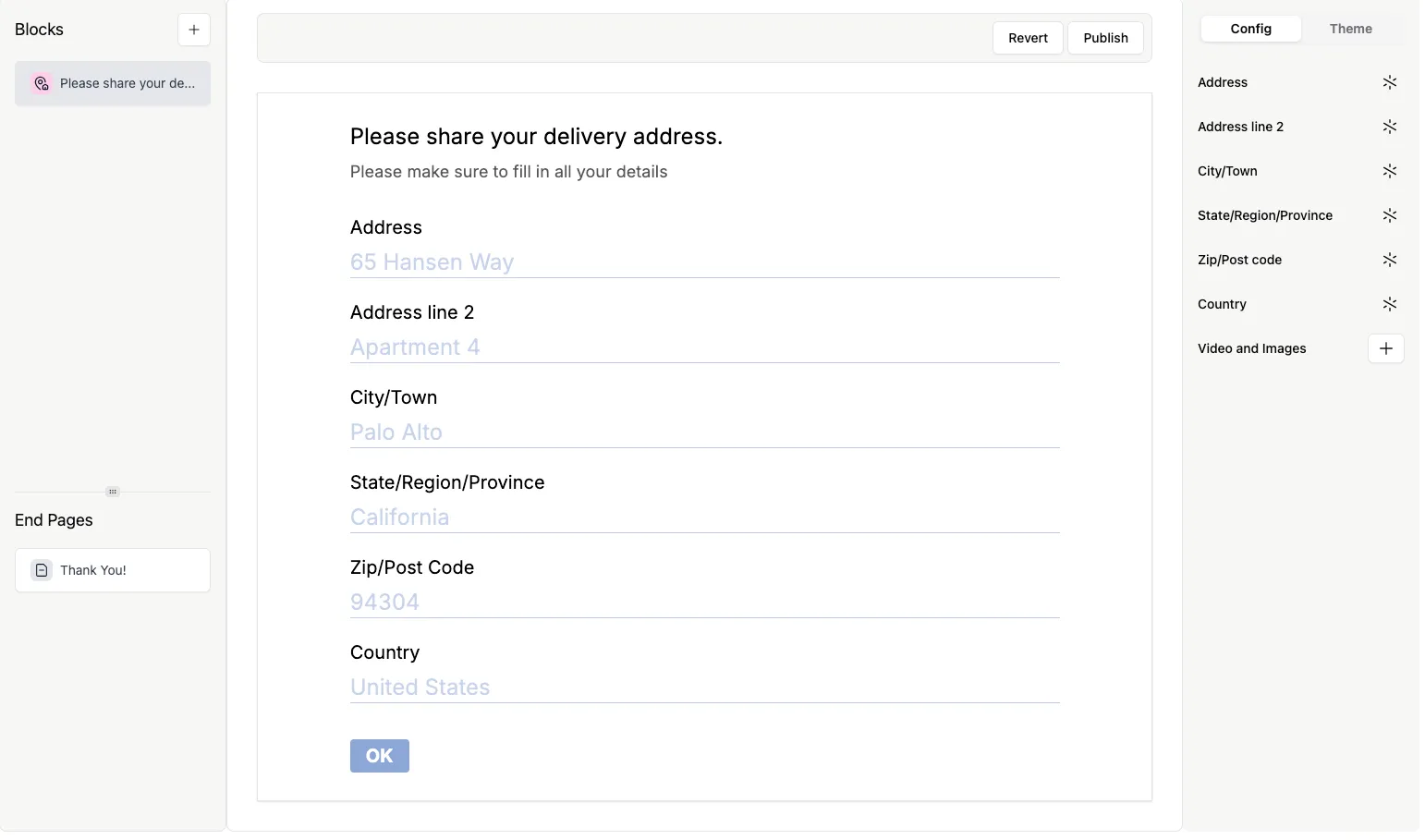
Task: Add a new block with the plus button
Action: pyautogui.click(x=194, y=29)
